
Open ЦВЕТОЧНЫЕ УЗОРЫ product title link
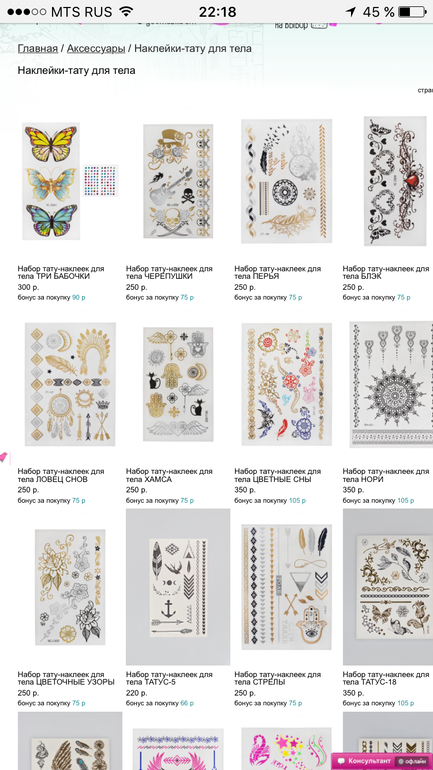coord(66,678)
